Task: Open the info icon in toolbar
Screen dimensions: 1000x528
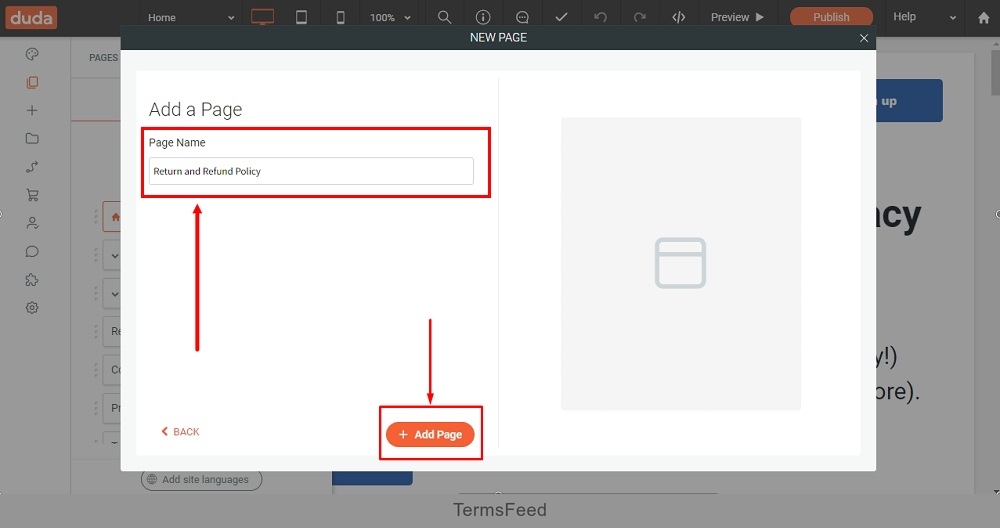Action: [x=483, y=17]
